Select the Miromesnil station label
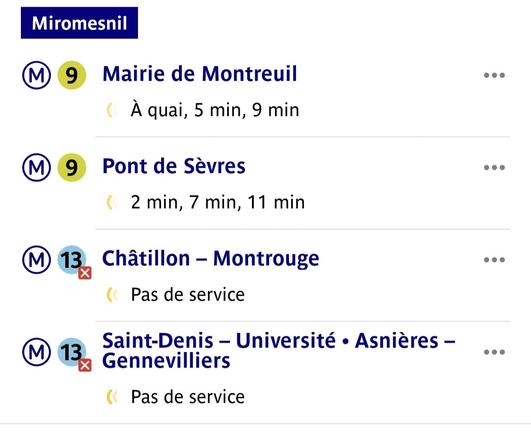Image resolution: width=531 pixels, height=434 pixels. click(79, 23)
